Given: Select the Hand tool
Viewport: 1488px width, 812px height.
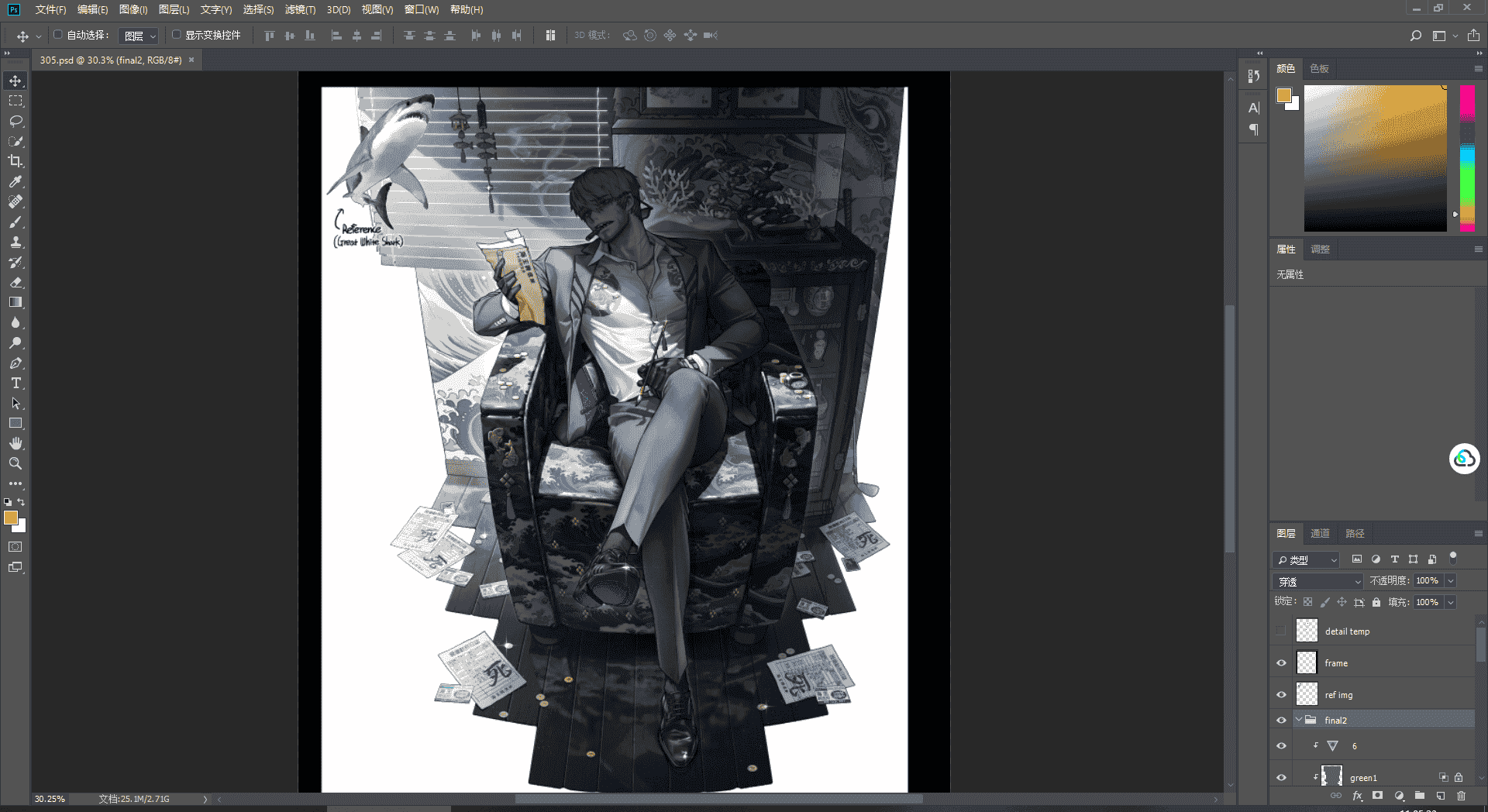Looking at the screenshot, I should (15, 444).
